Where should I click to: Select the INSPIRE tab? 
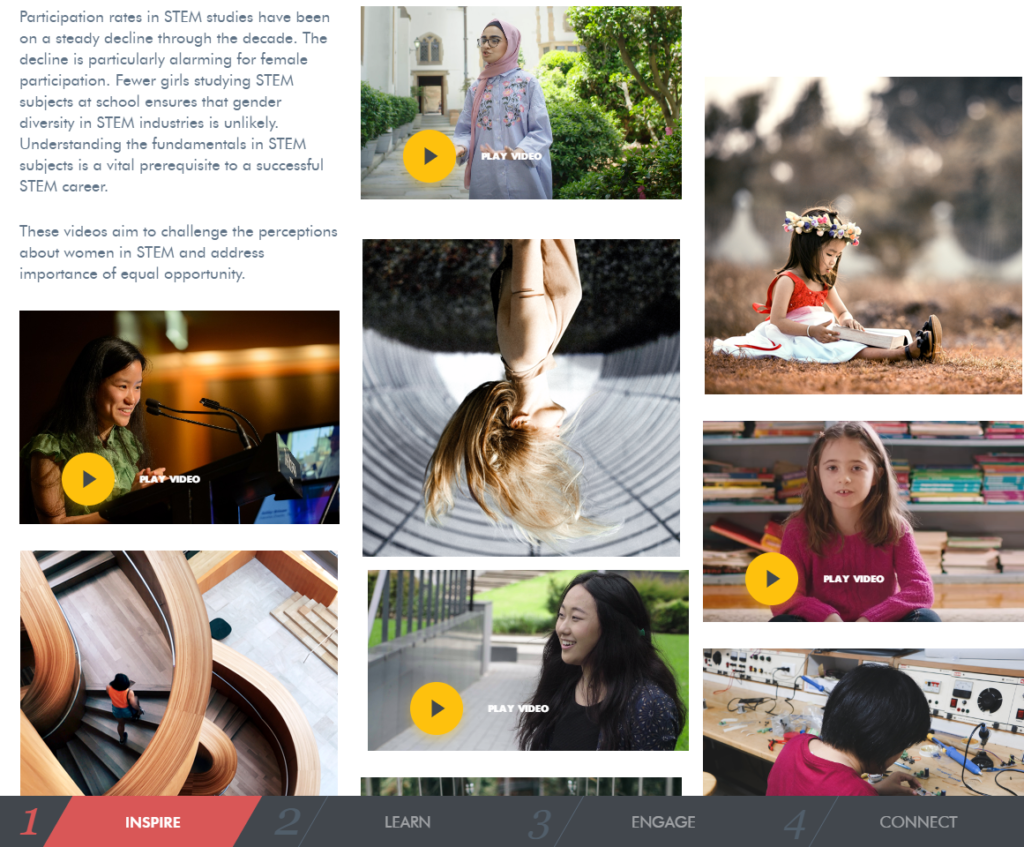[x=153, y=822]
